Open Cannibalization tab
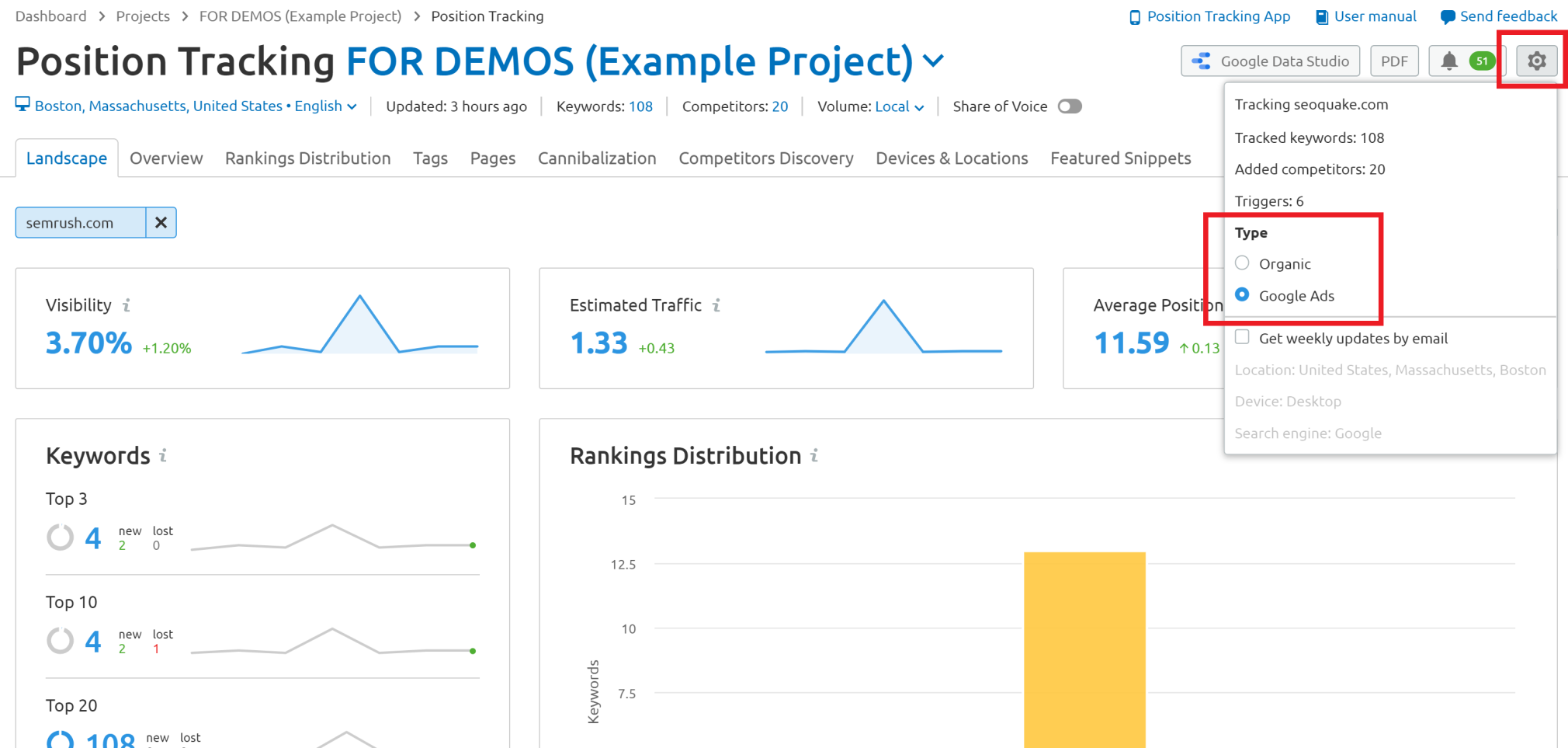Viewport: 1568px width, 748px height. tap(597, 158)
